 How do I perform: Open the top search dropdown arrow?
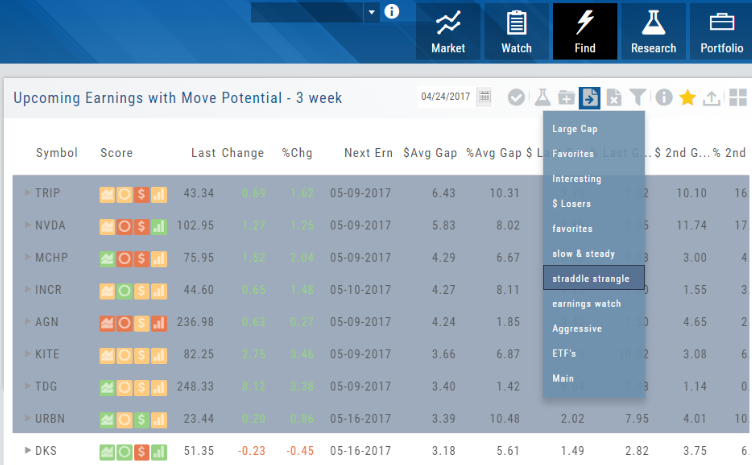(x=371, y=12)
